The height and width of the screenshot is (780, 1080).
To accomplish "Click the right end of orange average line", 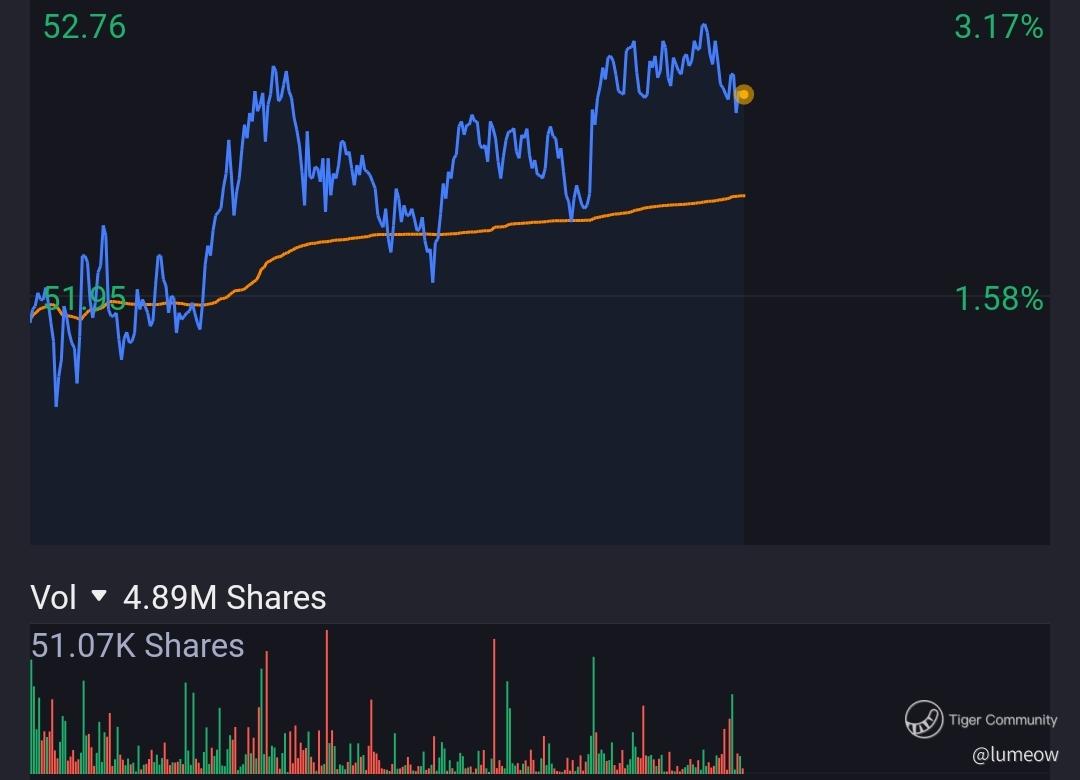I will pyautogui.click(x=742, y=196).
